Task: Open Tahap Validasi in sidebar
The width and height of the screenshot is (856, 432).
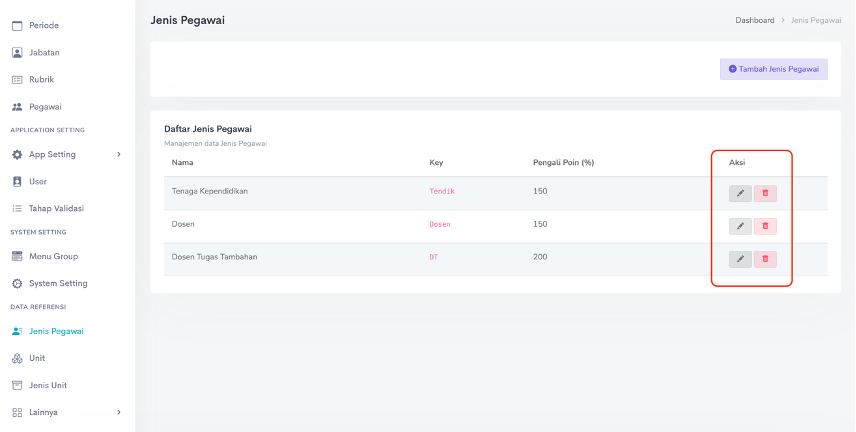Action: (56, 209)
